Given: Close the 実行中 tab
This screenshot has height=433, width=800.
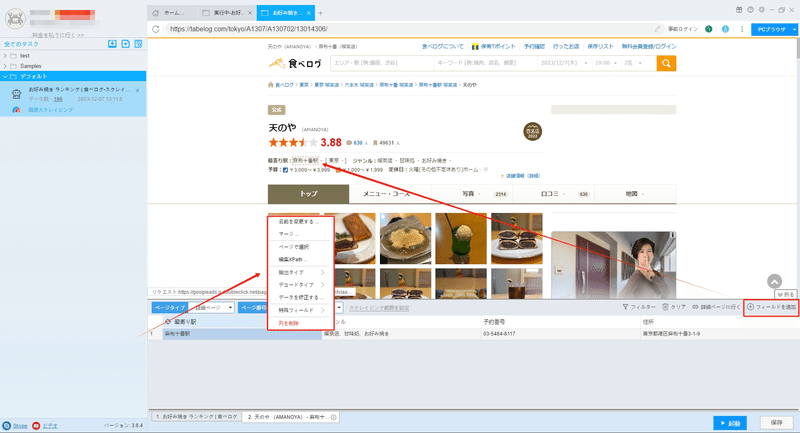Looking at the screenshot, I should [x=249, y=13].
